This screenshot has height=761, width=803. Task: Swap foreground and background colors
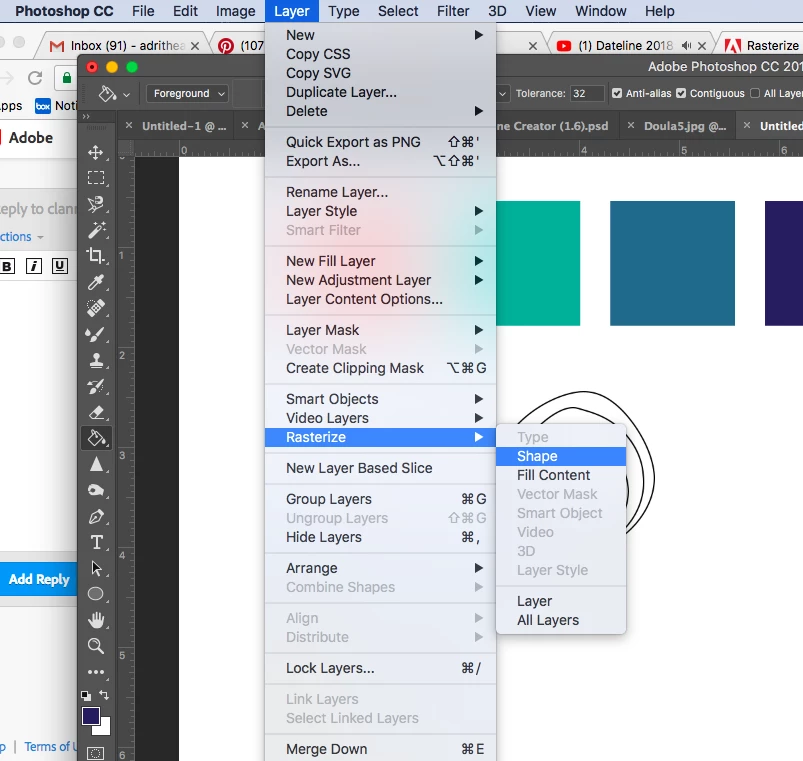[104, 695]
